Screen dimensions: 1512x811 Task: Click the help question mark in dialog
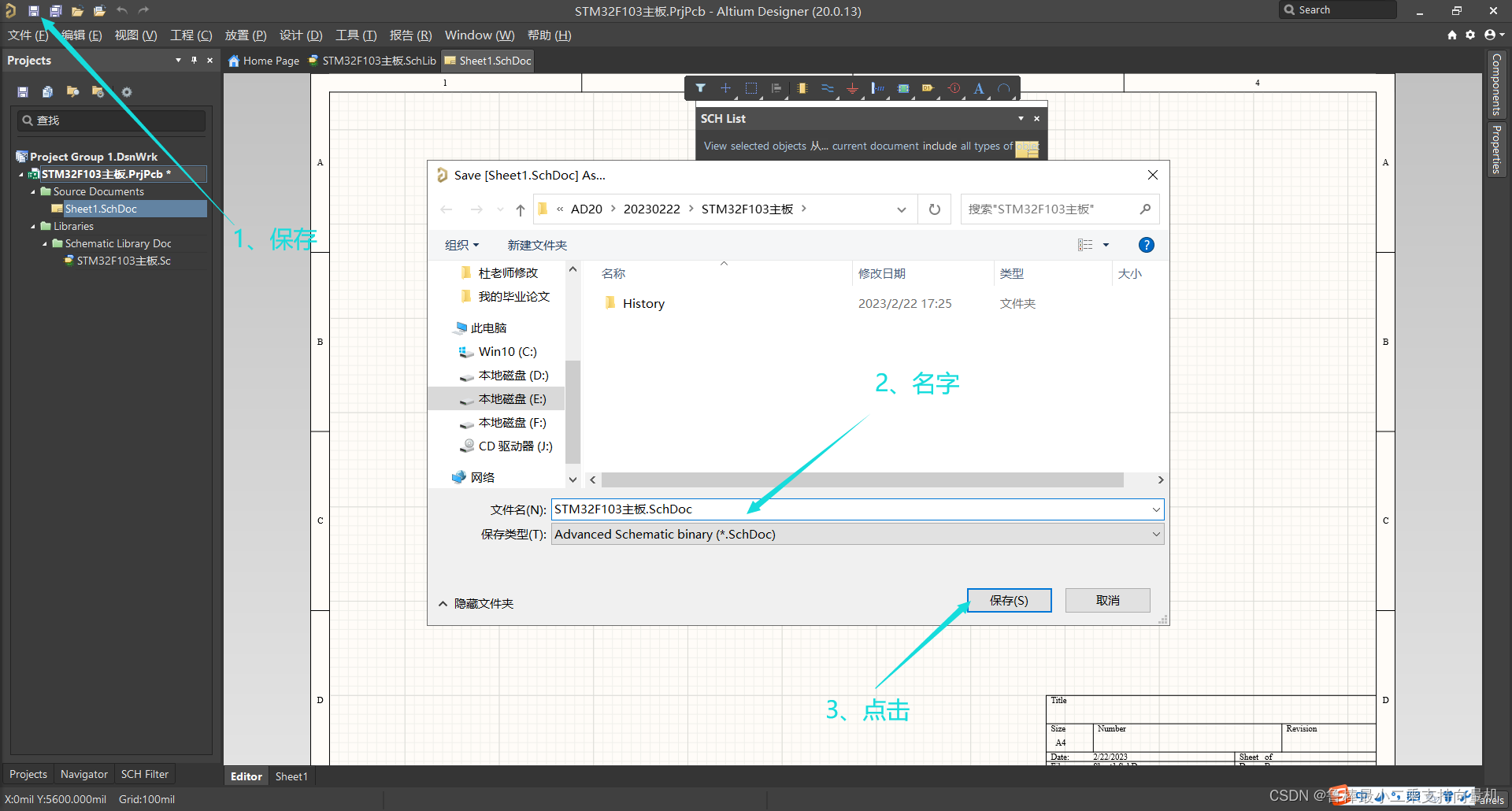tap(1147, 245)
